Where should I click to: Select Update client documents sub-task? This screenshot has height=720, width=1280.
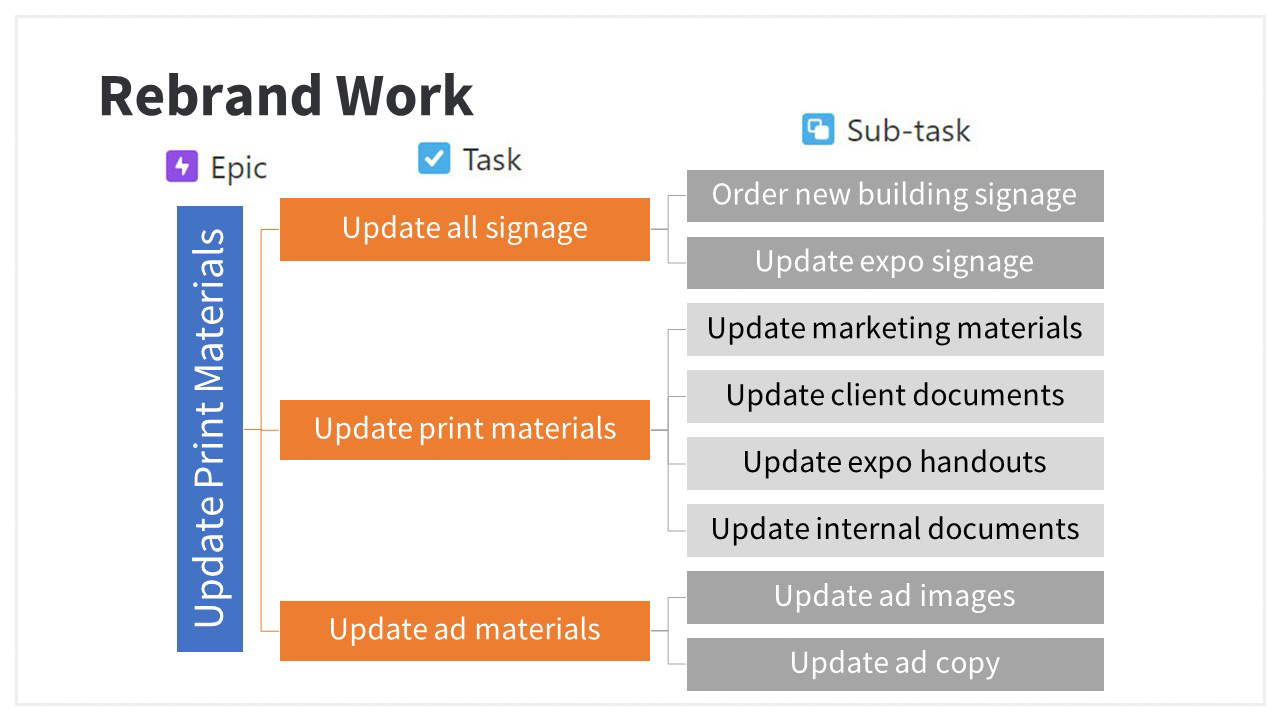pos(895,396)
